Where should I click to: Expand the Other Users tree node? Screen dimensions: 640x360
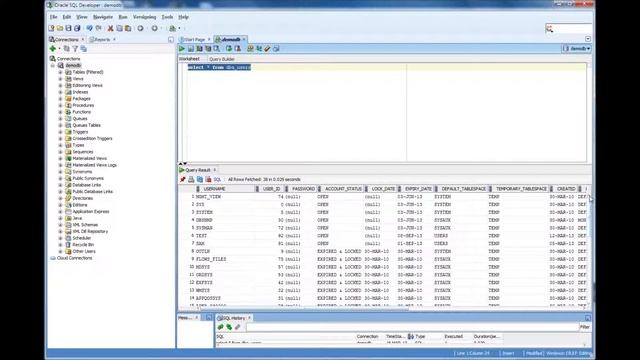click(x=60, y=251)
